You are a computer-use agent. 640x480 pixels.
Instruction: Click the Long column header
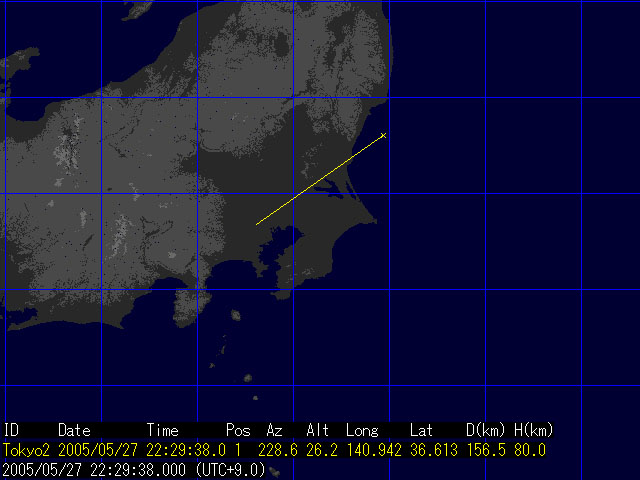click(361, 430)
